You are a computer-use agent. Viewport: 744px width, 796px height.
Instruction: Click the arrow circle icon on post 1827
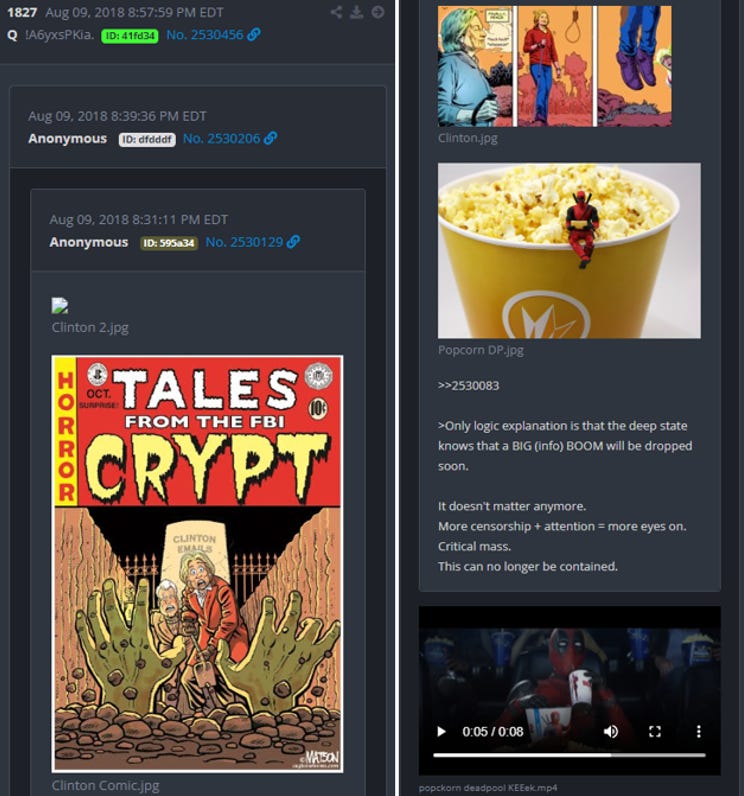(378, 12)
